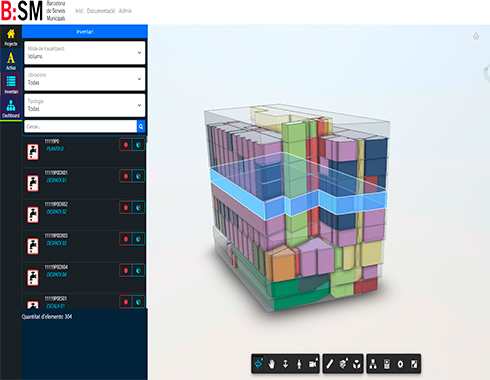Click faucet icon of DESPATX 03 row
The image size is (490, 380).
[x=33, y=246]
